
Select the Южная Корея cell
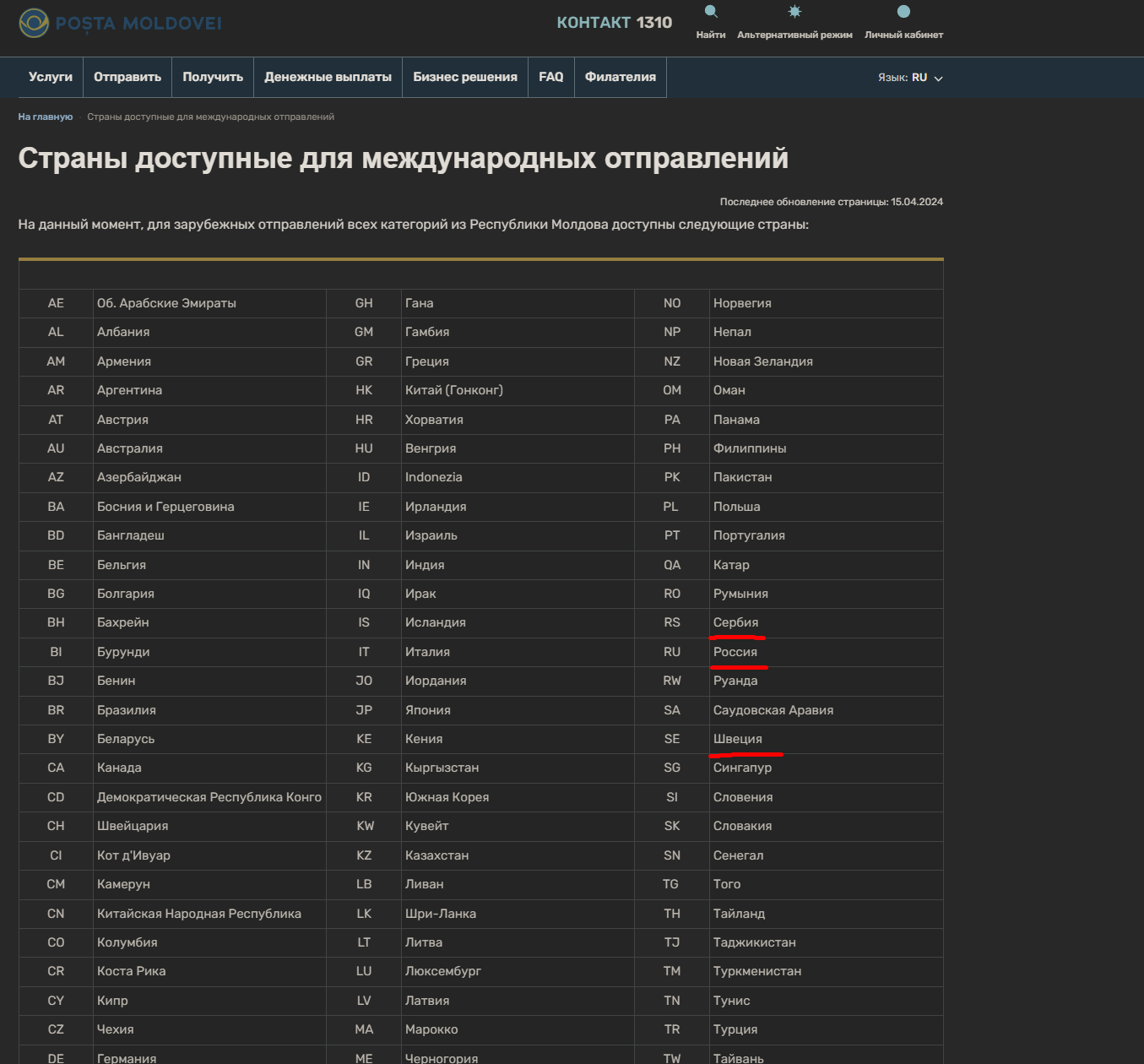518,797
